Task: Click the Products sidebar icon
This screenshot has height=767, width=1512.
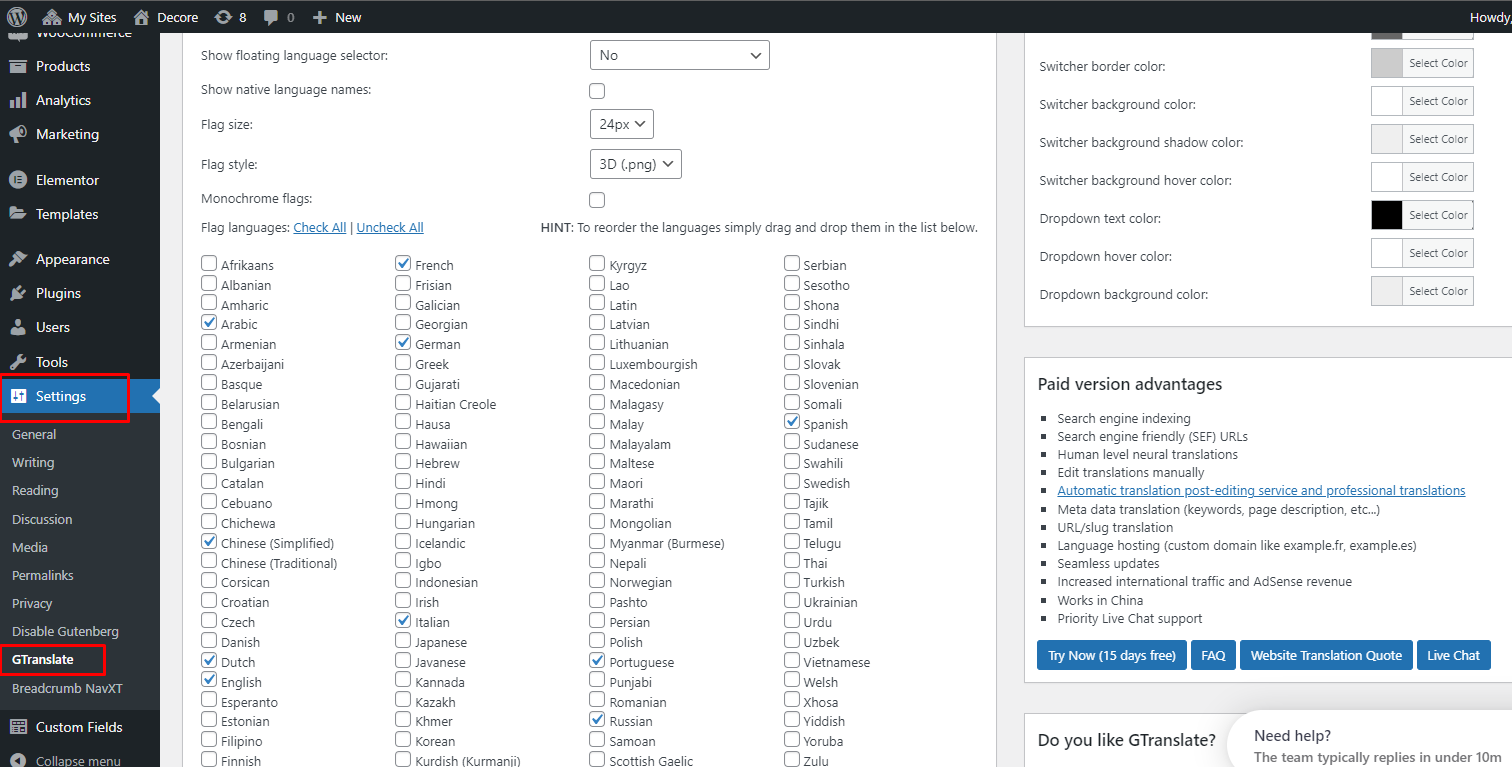Action: coord(18,66)
